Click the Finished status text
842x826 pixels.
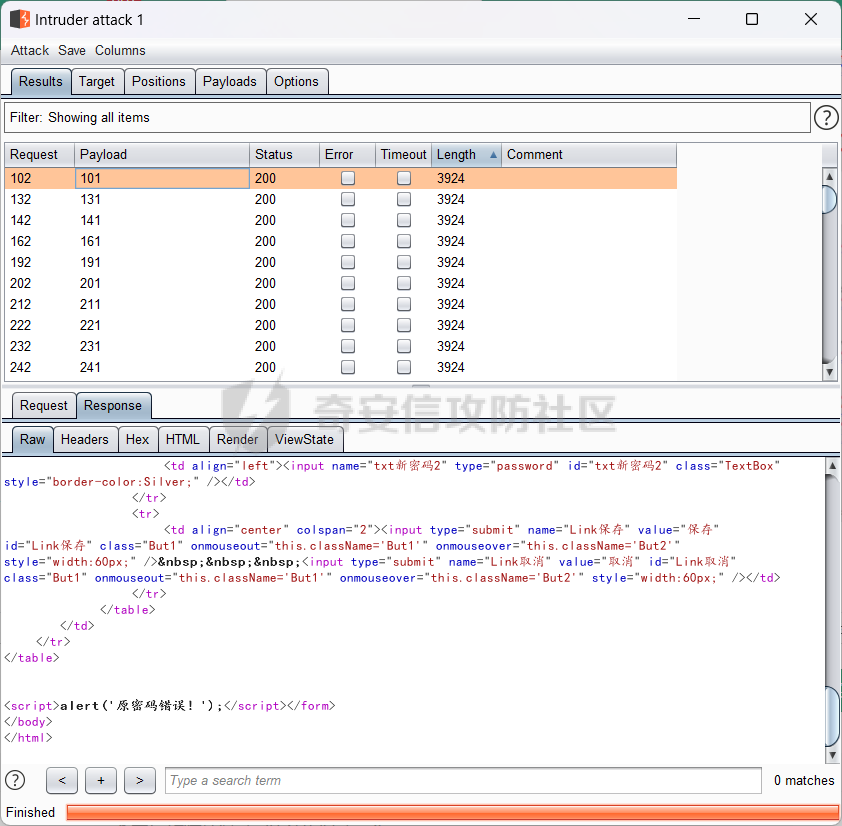click(x=31, y=812)
